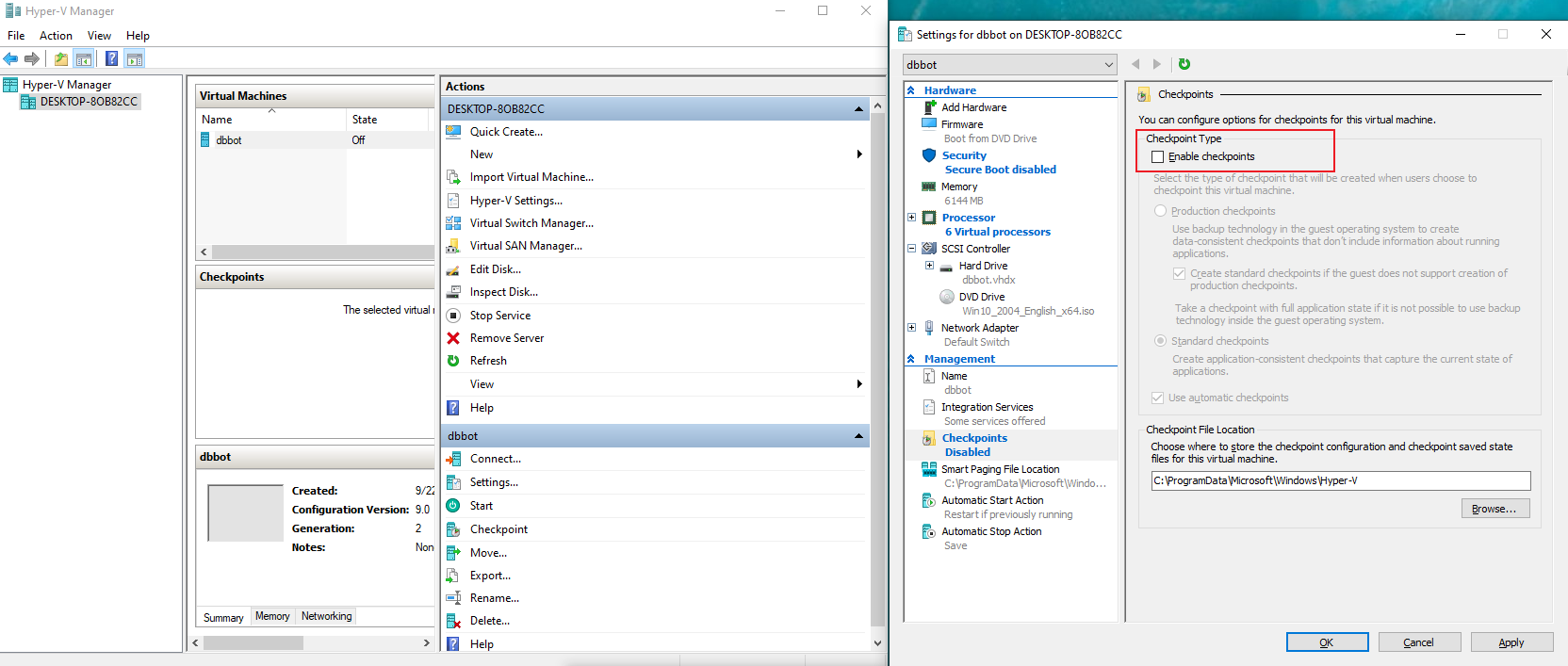Enable checkpoints checkbox
1568x666 pixels.
pos(1157,157)
